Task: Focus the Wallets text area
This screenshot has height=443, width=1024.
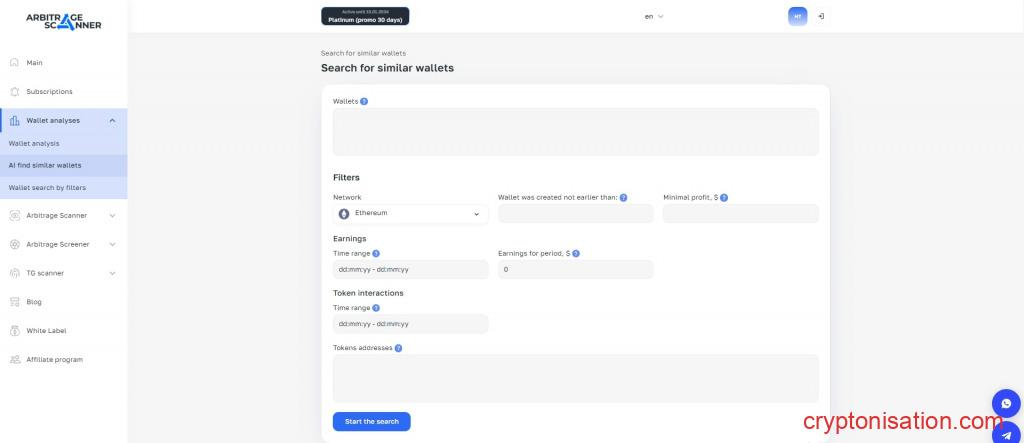Action: click(x=575, y=131)
